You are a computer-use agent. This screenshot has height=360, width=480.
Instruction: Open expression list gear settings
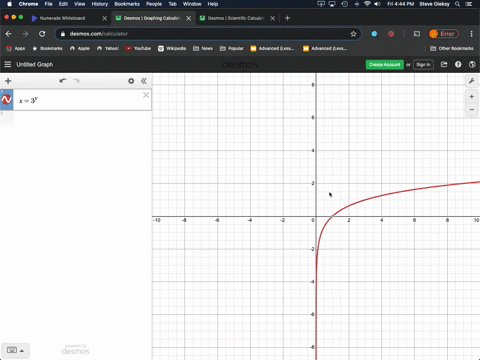click(131, 81)
